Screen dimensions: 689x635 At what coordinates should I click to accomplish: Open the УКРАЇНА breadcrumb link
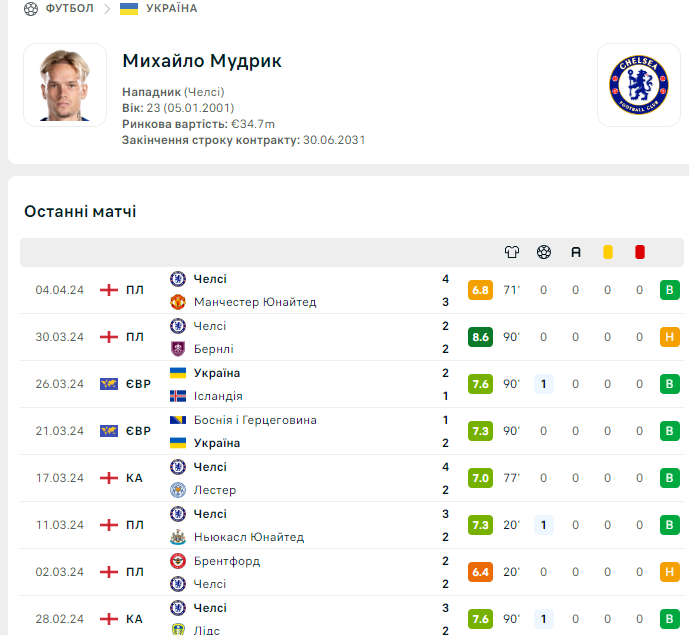pyautogui.click(x=171, y=8)
